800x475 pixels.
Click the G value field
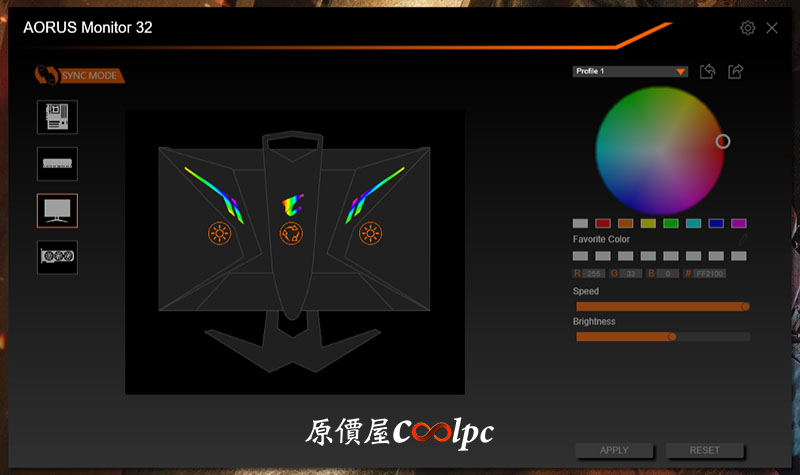click(x=631, y=273)
